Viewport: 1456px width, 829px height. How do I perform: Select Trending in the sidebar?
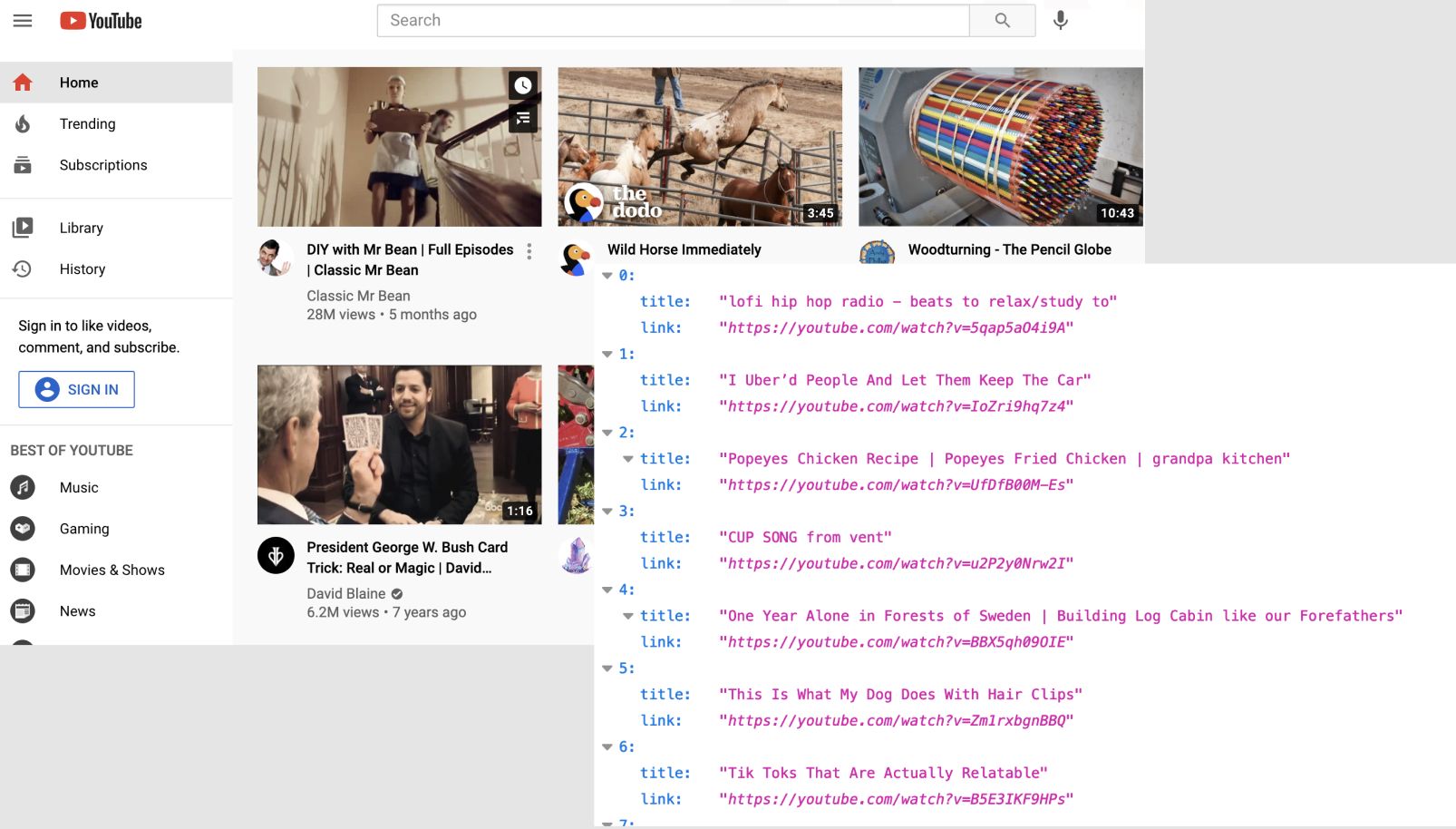[x=116, y=124]
